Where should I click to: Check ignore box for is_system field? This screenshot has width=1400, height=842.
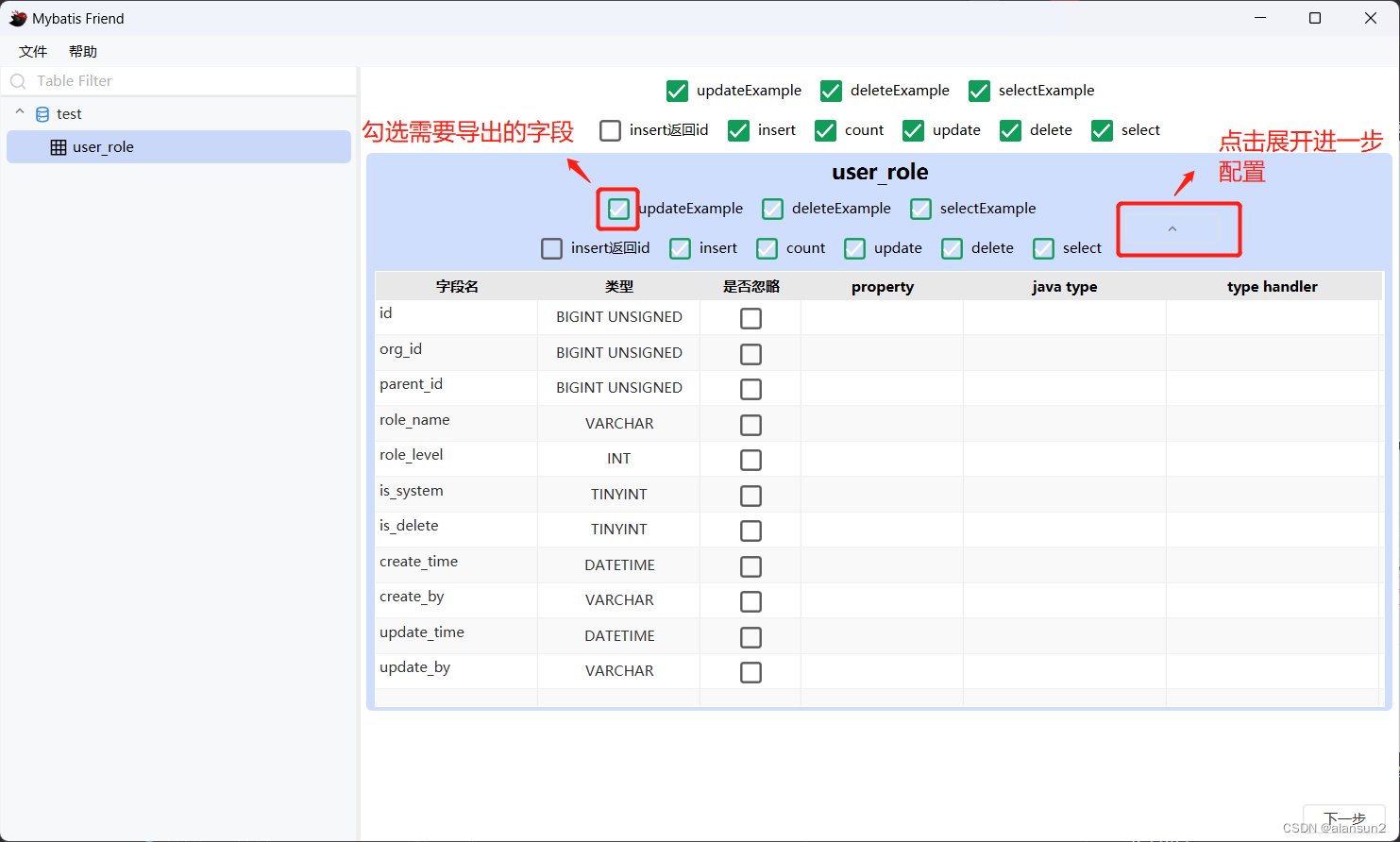point(751,496)
